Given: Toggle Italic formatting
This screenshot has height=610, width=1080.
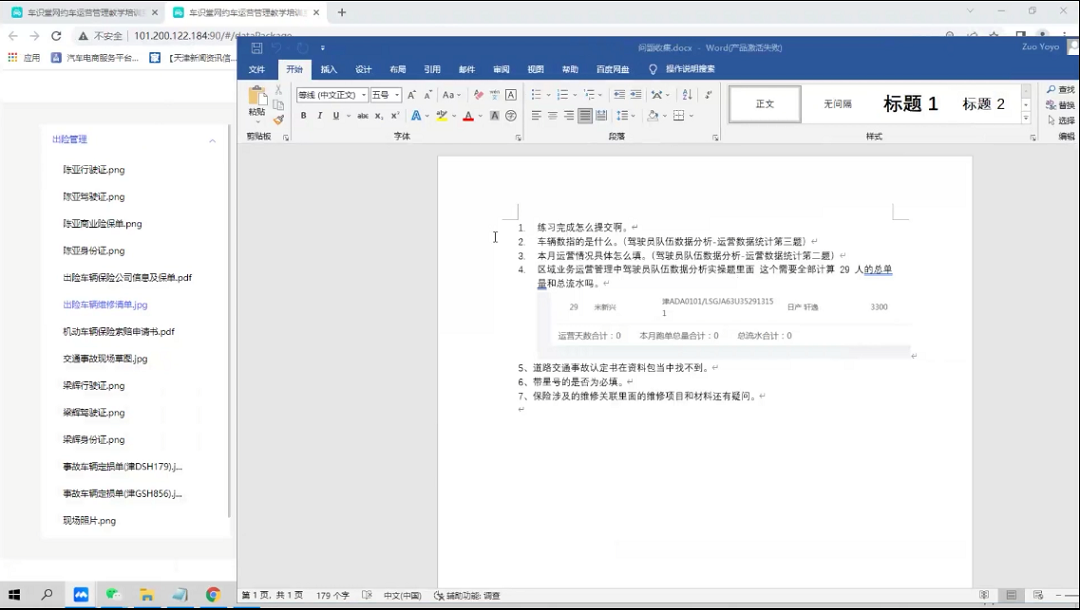Looking at the screenshot, I should [320, 116].
